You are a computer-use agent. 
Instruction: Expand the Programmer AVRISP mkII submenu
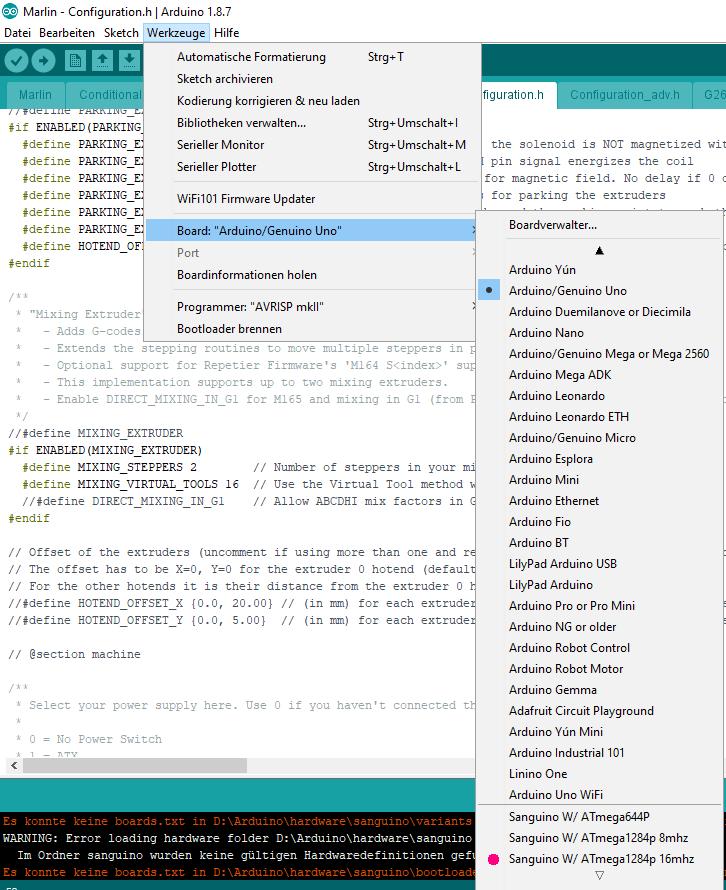[x=310, y=307]
